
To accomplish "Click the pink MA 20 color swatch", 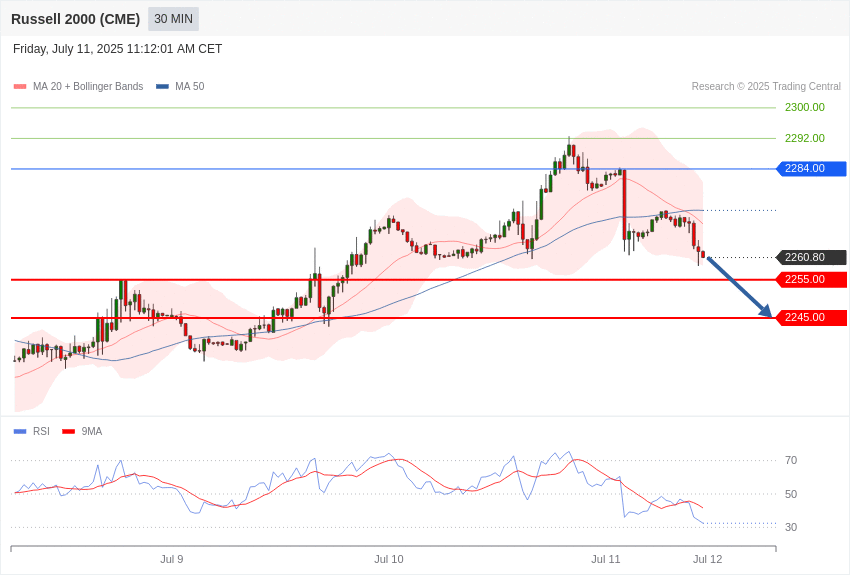I will click(x=20, y=86).
